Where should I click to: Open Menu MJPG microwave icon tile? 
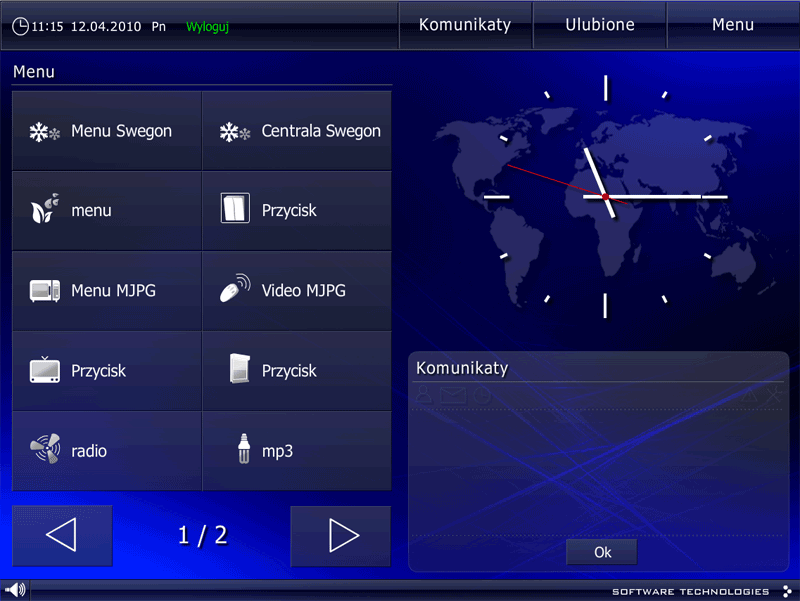[107, 291]
